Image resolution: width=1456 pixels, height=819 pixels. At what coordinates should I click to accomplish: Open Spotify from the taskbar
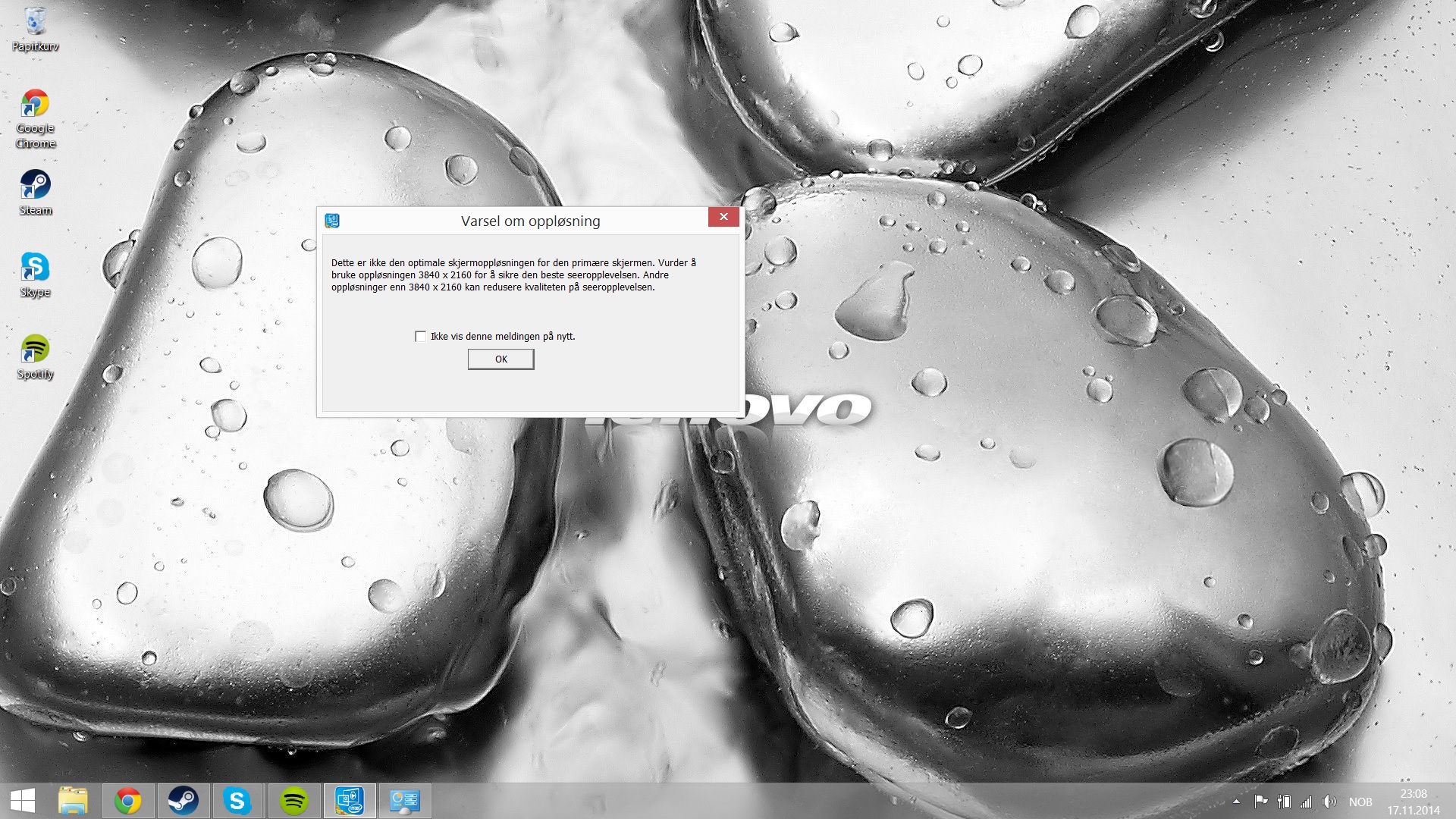pyautogui.click(x=293, y=801)
